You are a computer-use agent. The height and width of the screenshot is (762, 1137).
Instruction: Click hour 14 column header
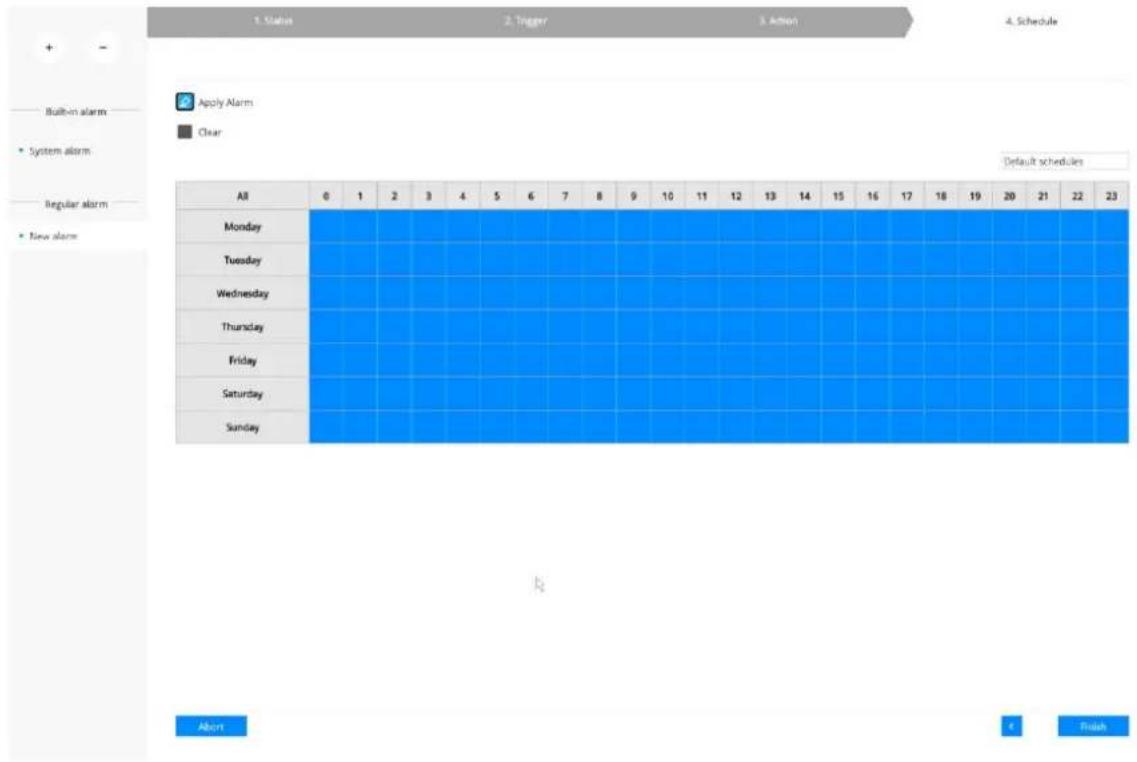pos(804,196)
